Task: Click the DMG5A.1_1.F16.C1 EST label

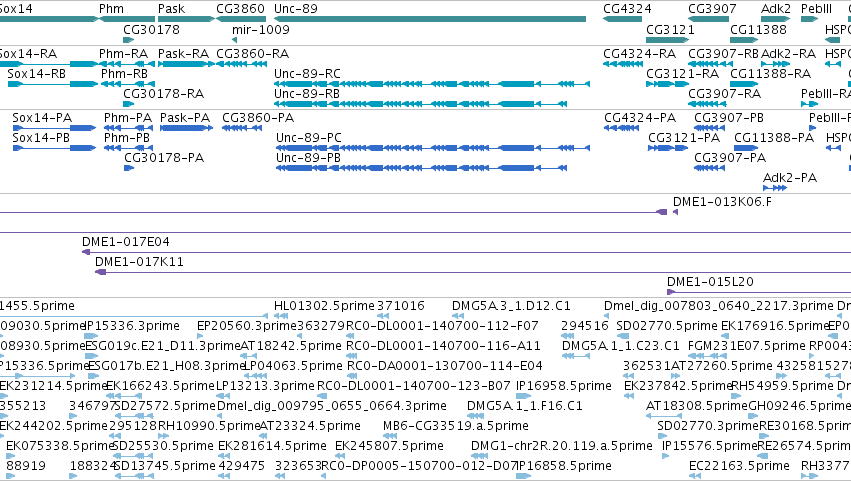Action: coord(524,407)
